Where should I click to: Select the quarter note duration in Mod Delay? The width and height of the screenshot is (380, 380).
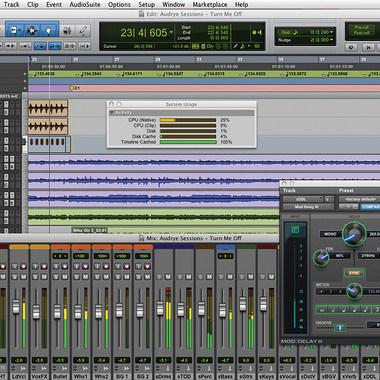point(344,310)
